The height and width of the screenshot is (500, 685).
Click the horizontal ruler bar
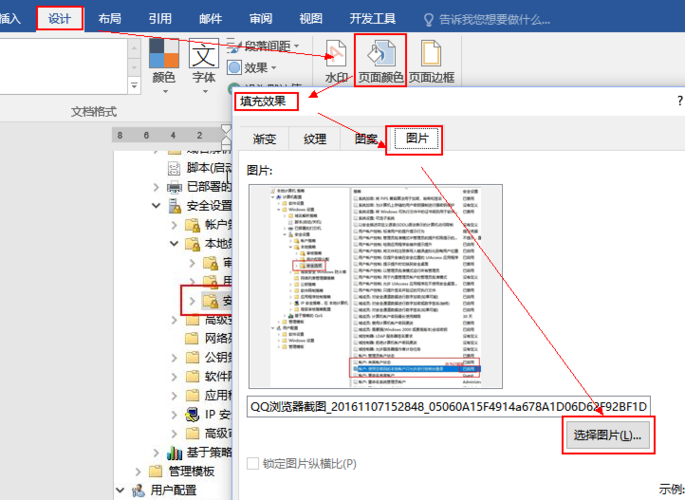click(x=171, y=135)
